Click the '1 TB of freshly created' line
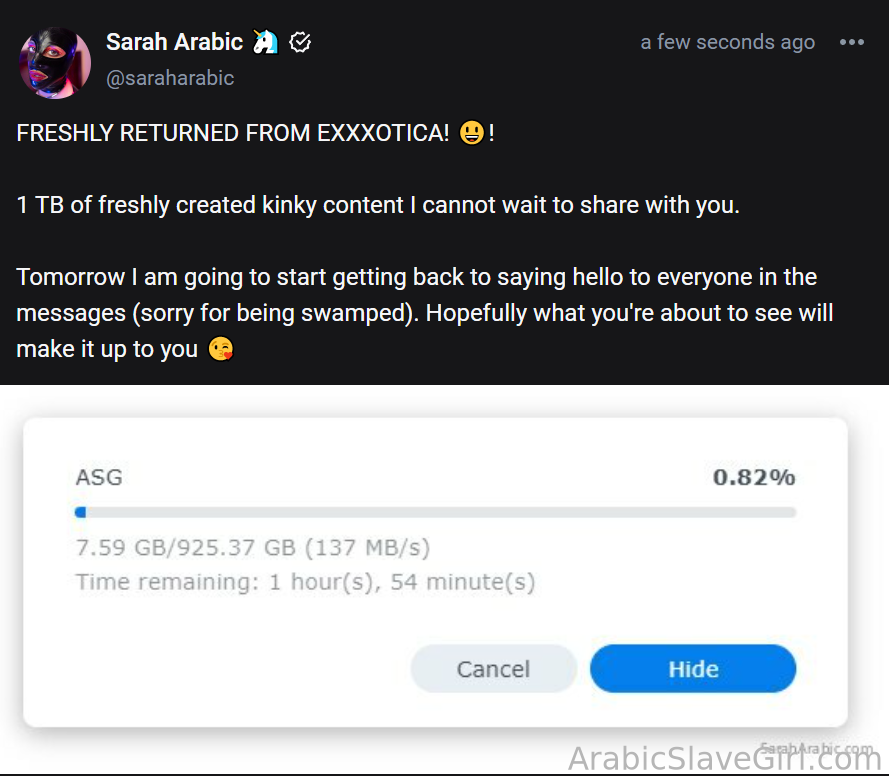 point(378,205)
